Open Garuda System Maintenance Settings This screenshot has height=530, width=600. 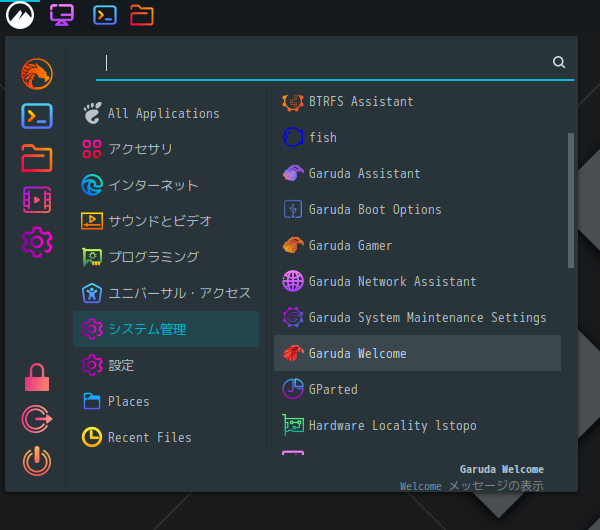point(417,317)
